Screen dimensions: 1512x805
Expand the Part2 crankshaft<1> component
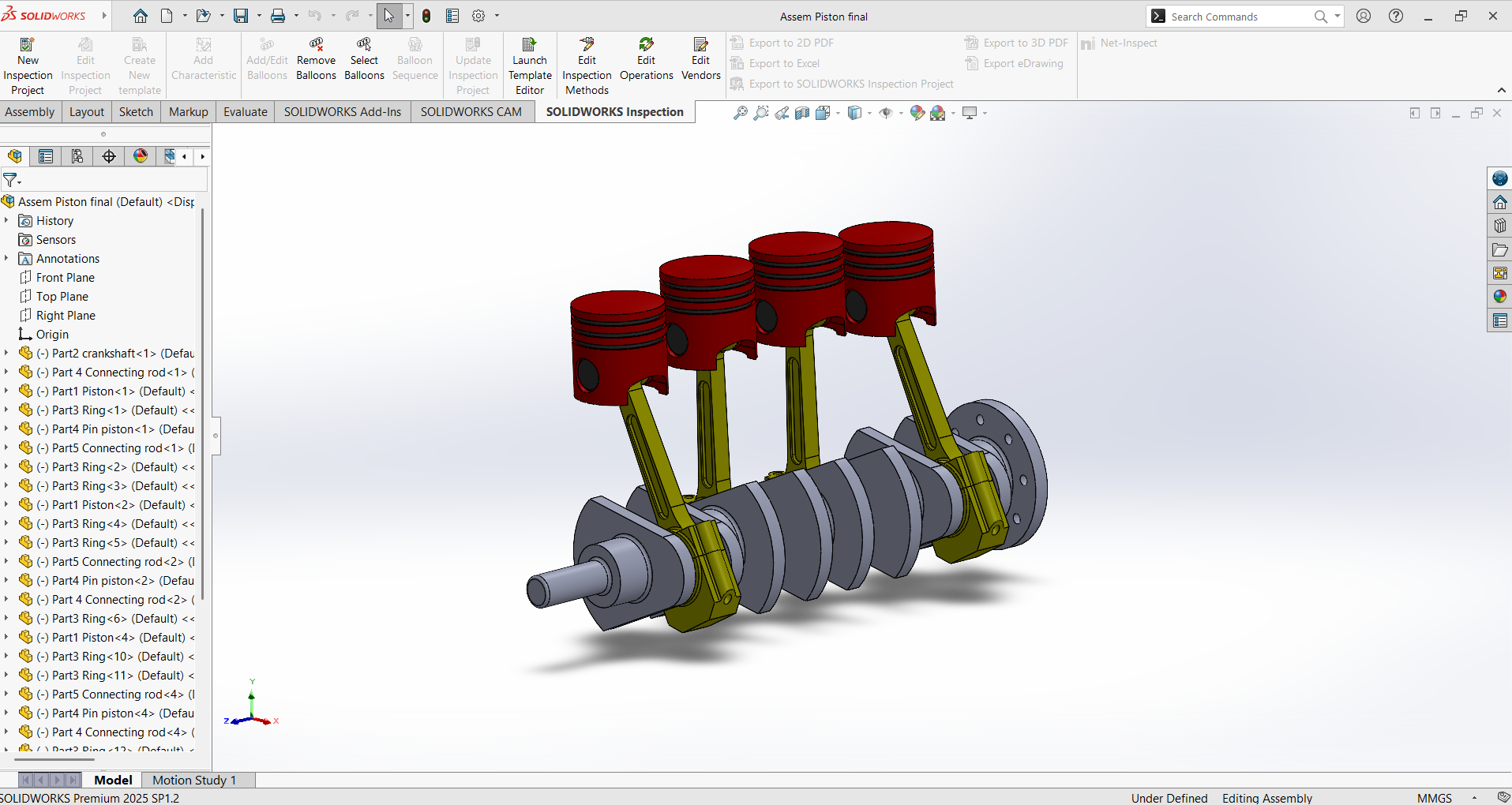(6, 354)
